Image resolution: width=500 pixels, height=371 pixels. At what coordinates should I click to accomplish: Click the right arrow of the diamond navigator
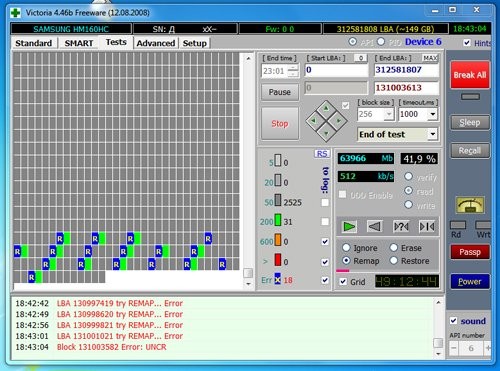click(339, 121)
